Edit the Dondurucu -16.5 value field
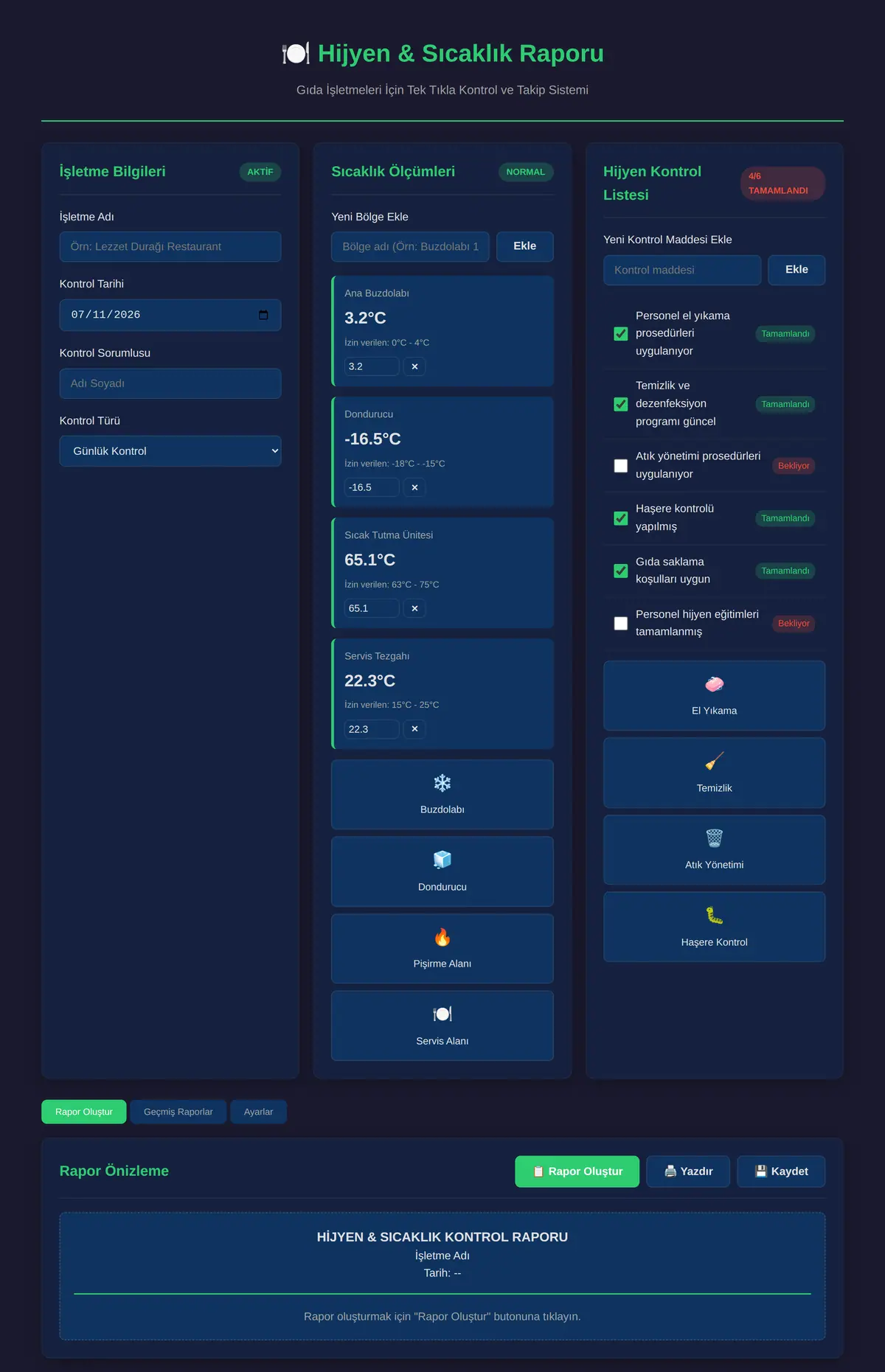This screenshot has width=885, height=1372. [372, 487]
